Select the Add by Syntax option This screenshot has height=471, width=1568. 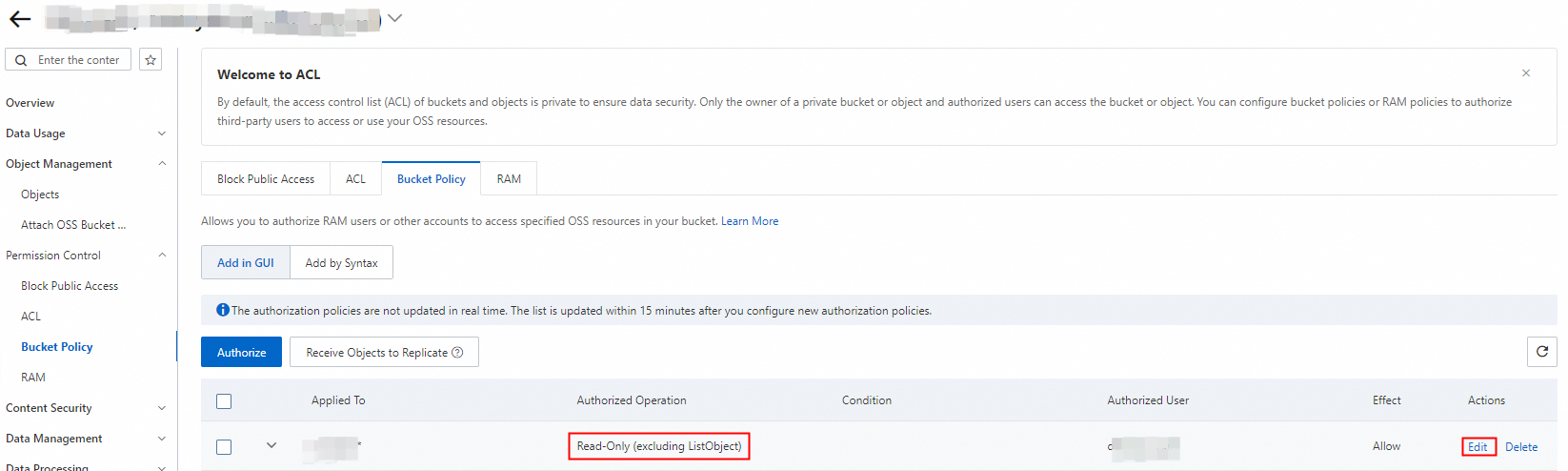(x=341, y=263)
